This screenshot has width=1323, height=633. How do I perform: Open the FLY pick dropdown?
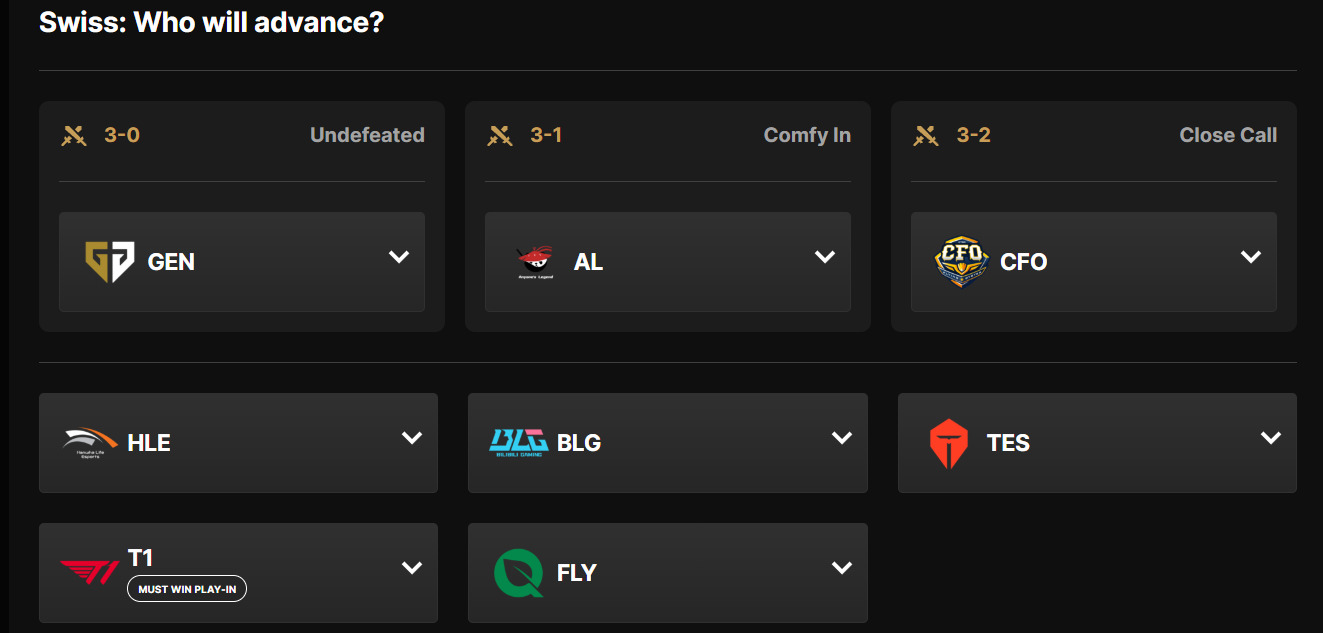coord(841,567)
